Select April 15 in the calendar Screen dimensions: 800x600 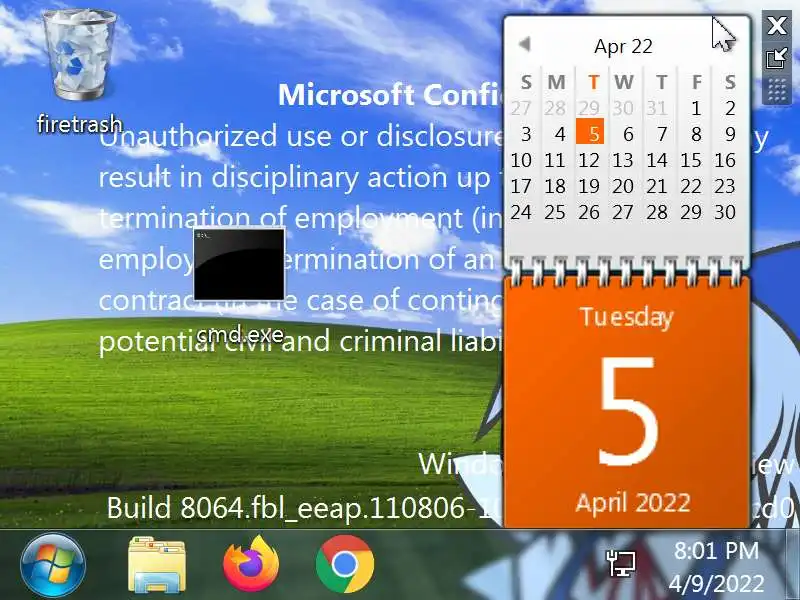691,160
